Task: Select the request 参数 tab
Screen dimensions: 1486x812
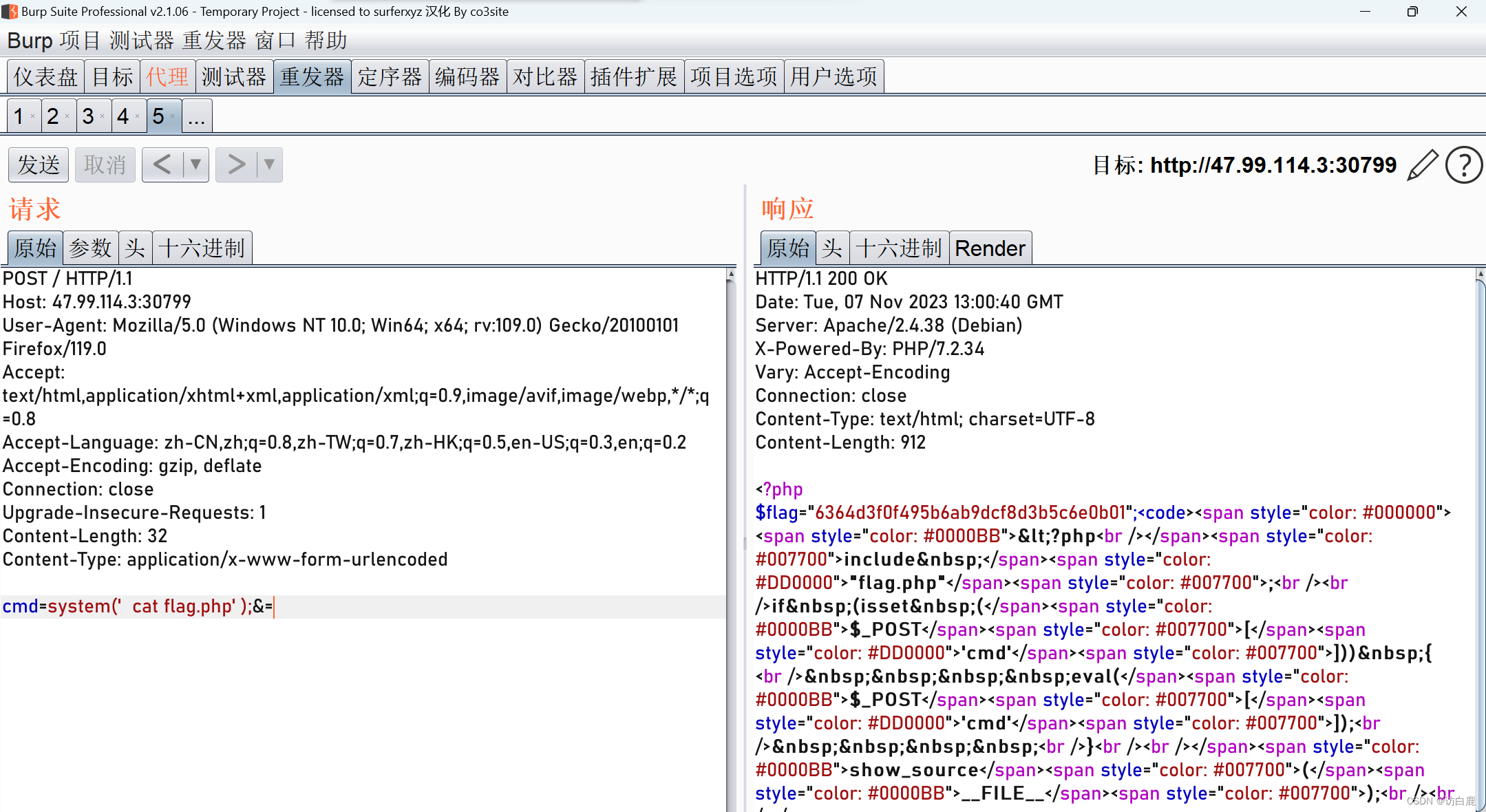Action: point(90,248)
